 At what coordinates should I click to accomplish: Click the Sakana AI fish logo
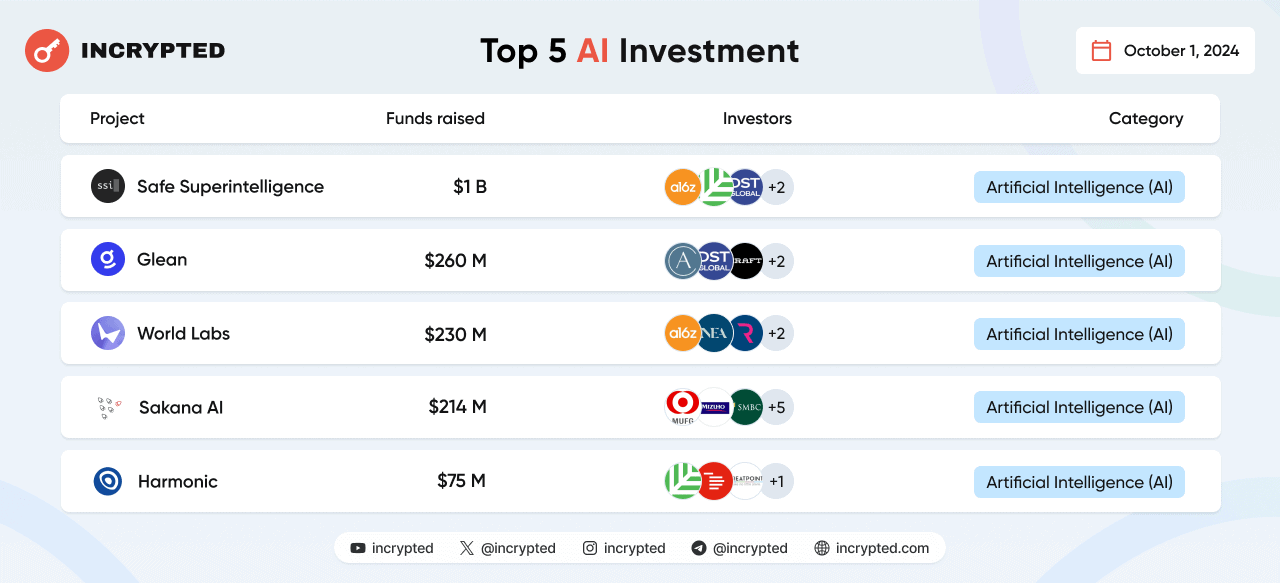(109, 407)
